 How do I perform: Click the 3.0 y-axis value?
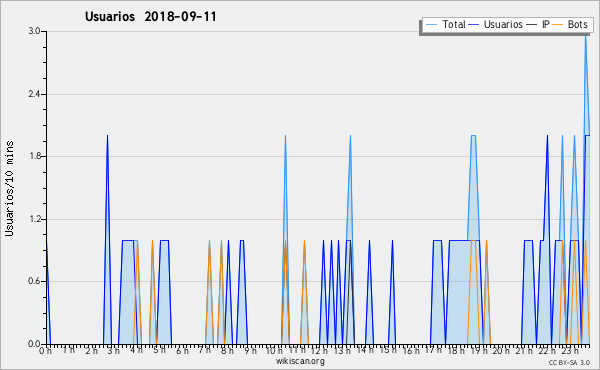coord(34,31)
